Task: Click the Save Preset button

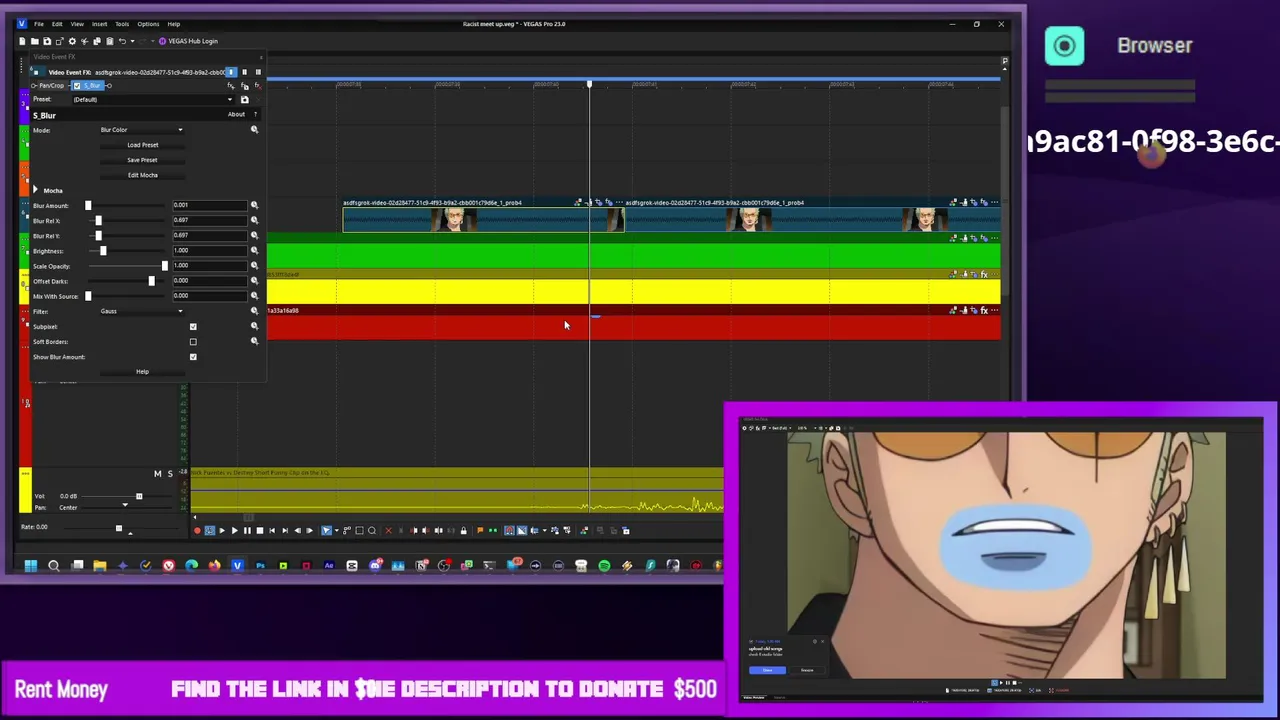Action: click(x=142, y=160)
